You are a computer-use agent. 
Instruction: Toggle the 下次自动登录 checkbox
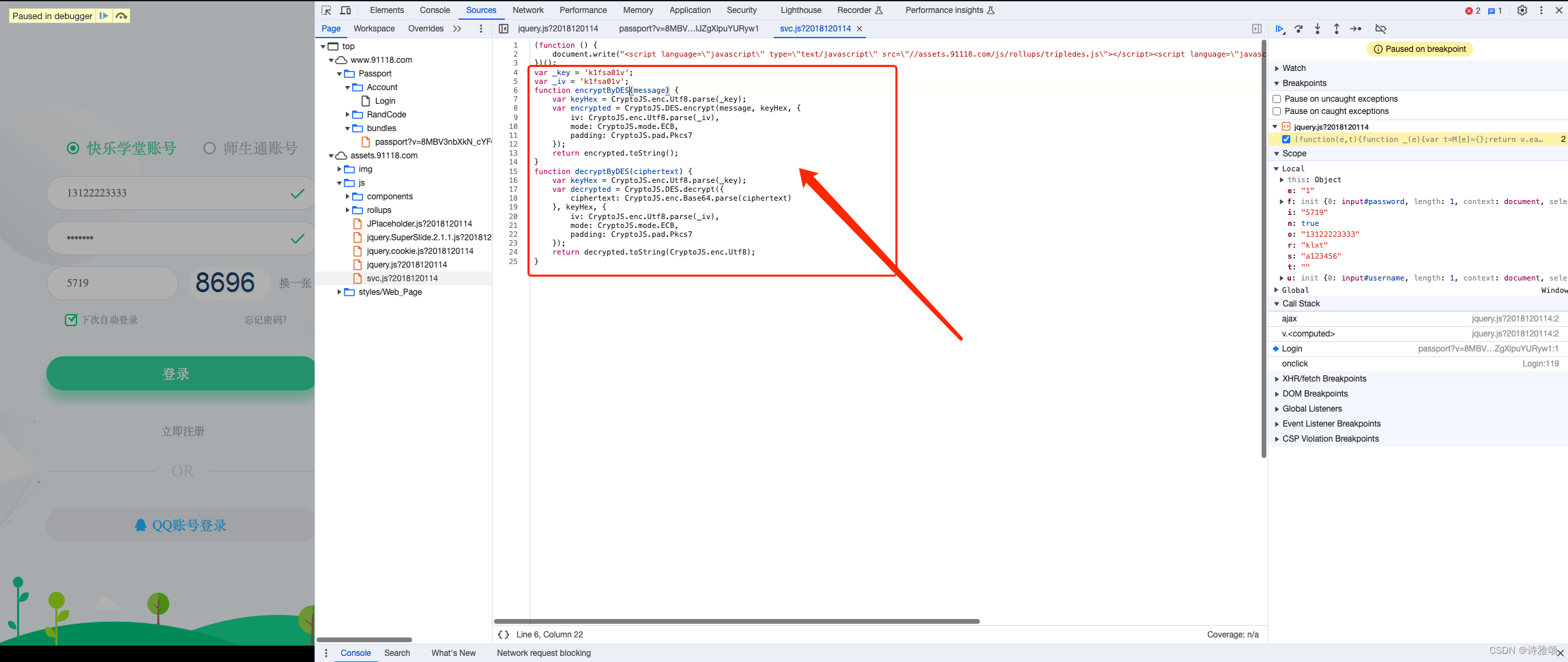point(71,319)
